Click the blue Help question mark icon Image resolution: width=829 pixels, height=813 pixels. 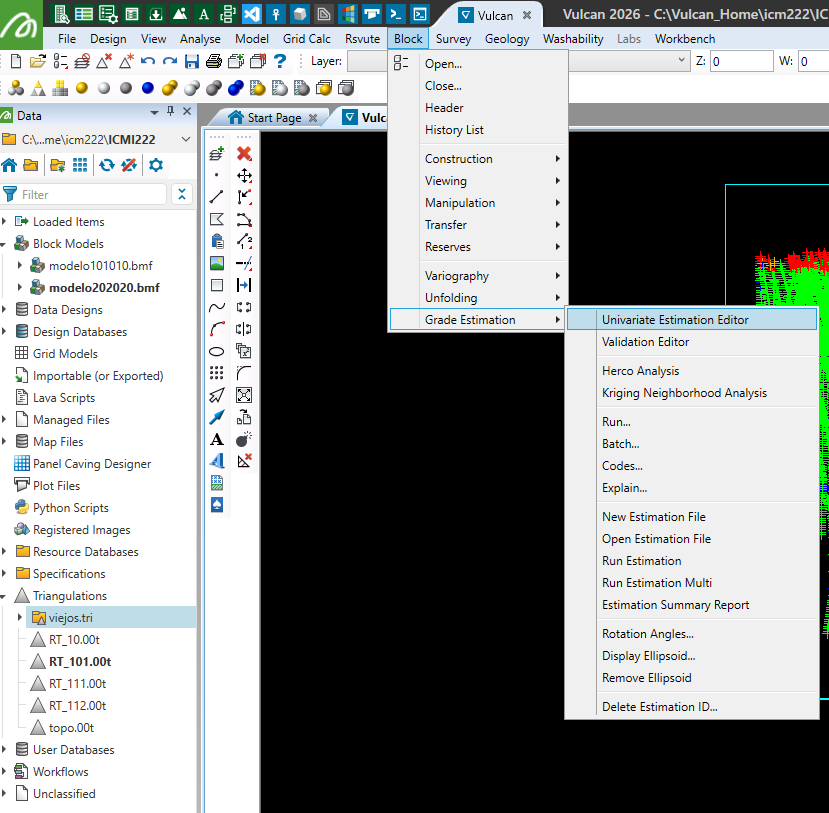pyautogui.click(x=280, y=61)
